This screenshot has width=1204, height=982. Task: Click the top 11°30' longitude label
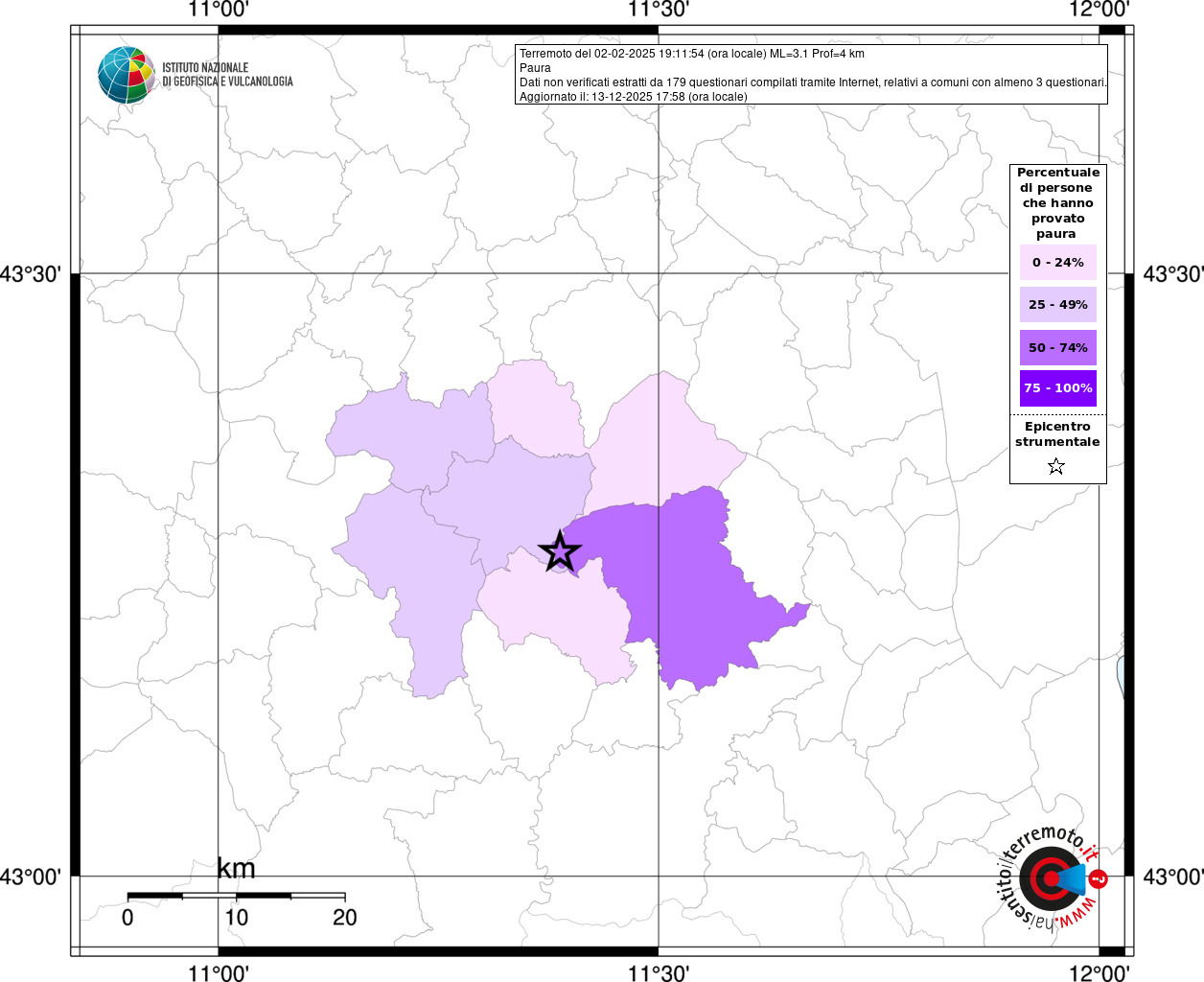[659, 10]
